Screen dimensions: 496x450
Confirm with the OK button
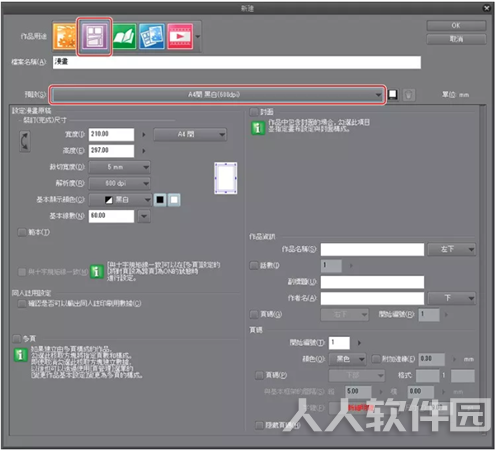pos(456,26)
